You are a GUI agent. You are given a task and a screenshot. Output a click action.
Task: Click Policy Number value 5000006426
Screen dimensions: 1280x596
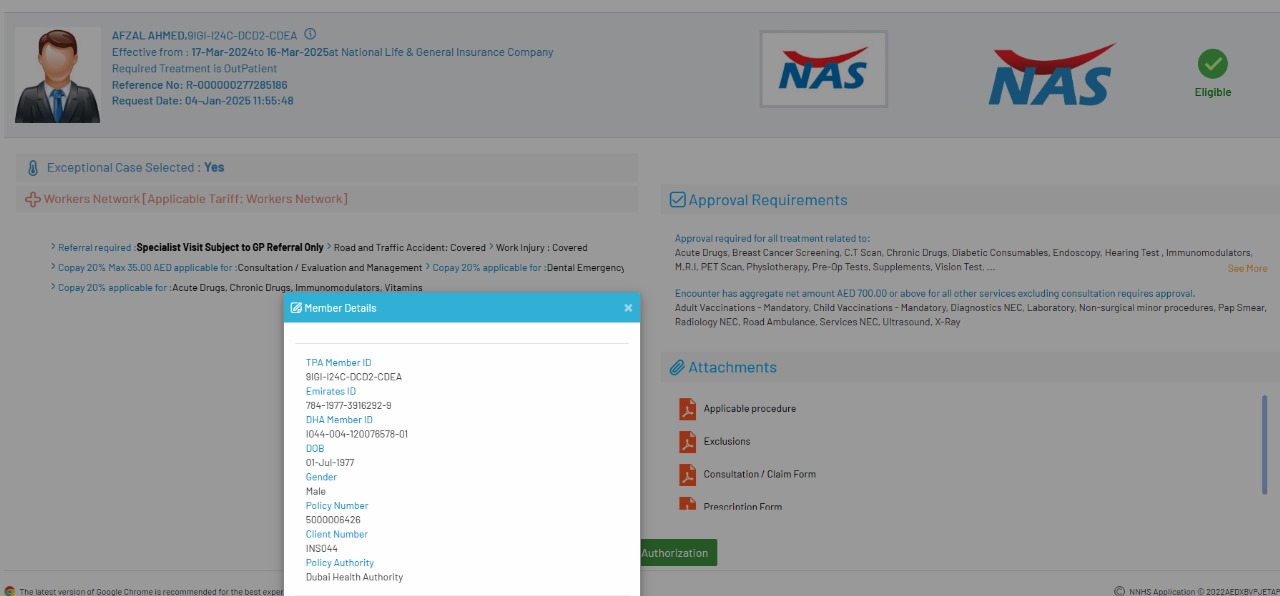point(334,520)
